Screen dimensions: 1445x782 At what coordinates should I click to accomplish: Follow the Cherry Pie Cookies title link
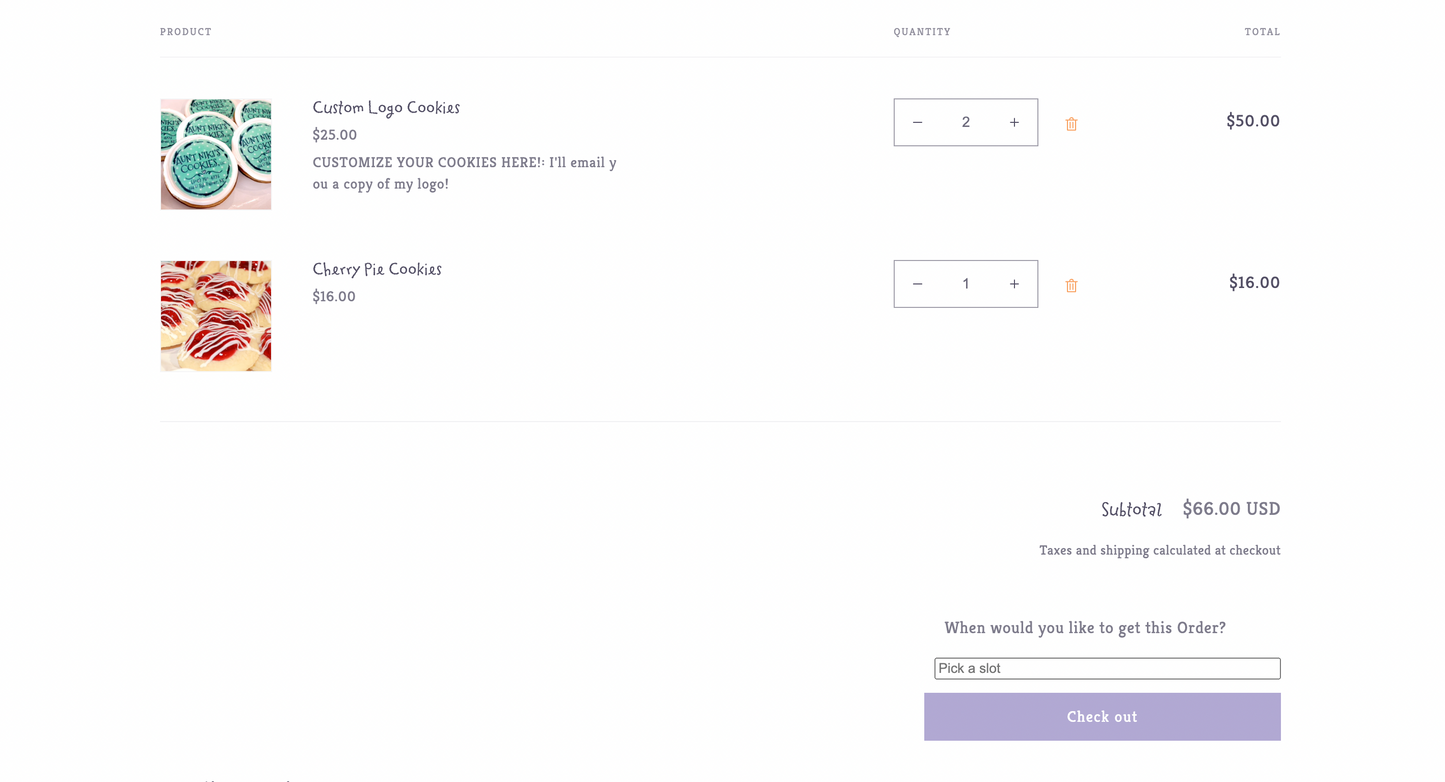tap(377, 269)
